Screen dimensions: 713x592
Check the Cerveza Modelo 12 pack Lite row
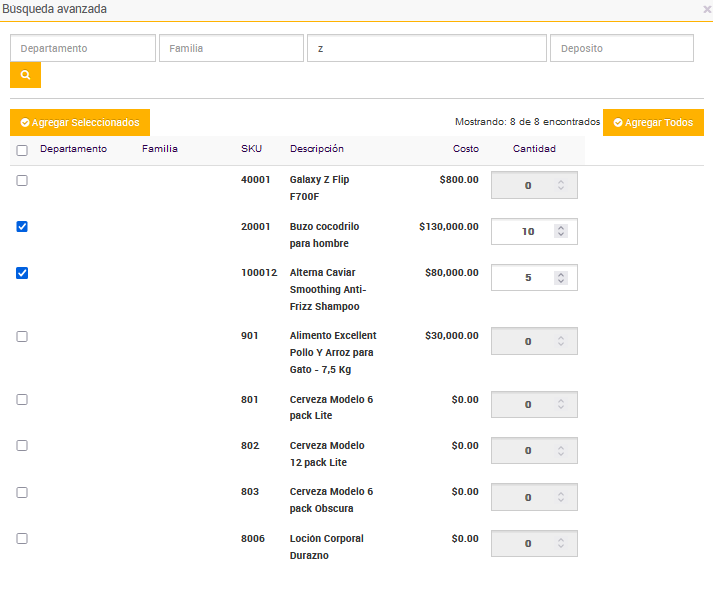pyautogui.click(x=22, y=446)
